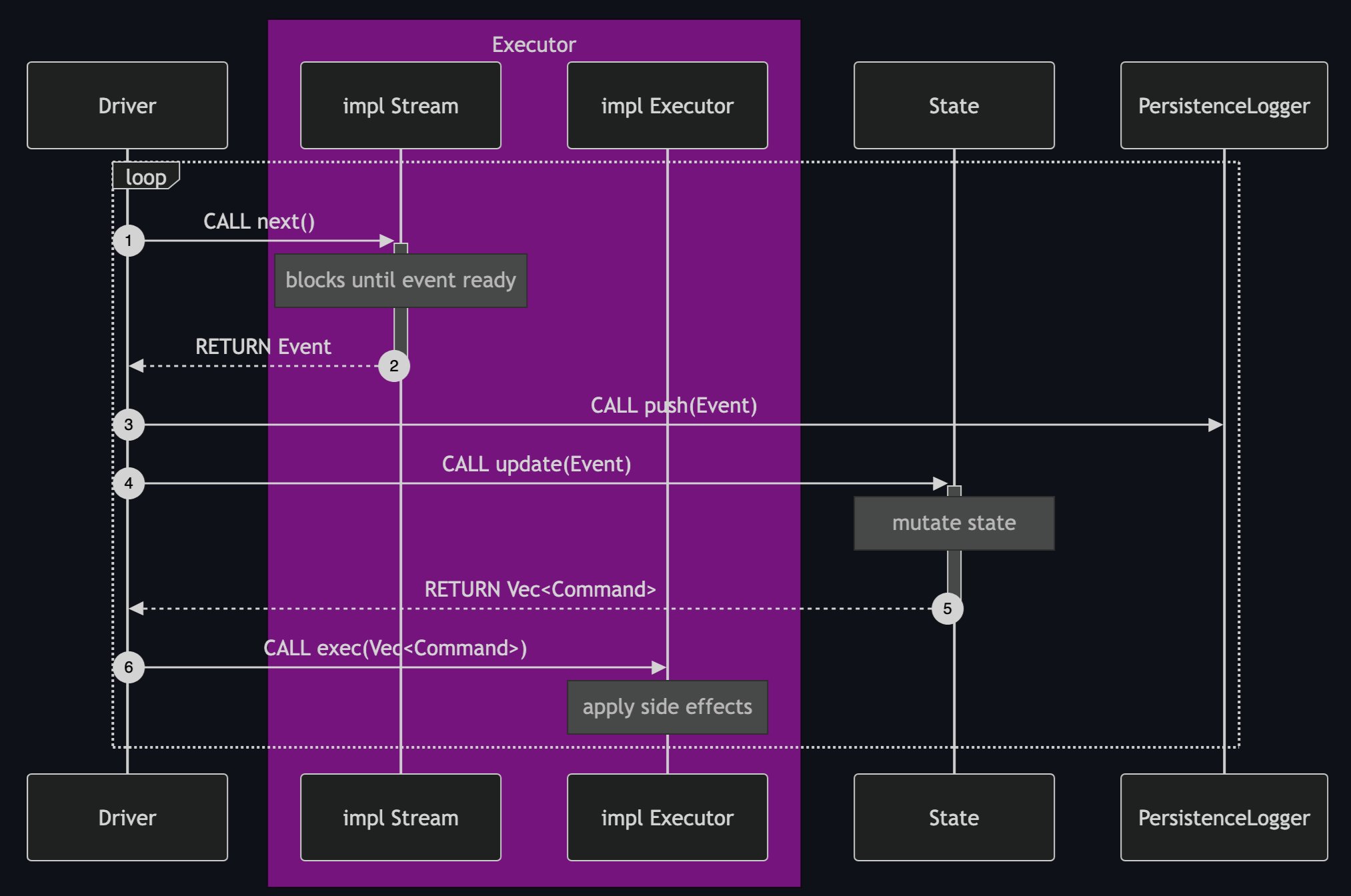Click the bottom PersistenceLogger box
Viewport: 1351px width, 896px height.
coord(1223,817)
